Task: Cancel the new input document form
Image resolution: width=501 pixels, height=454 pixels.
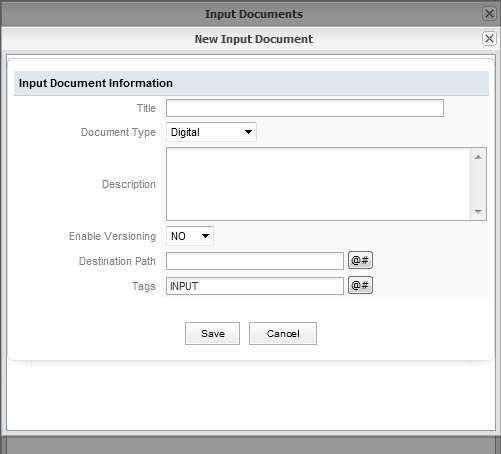Action: pyautogui.click(x=283, y=333)
